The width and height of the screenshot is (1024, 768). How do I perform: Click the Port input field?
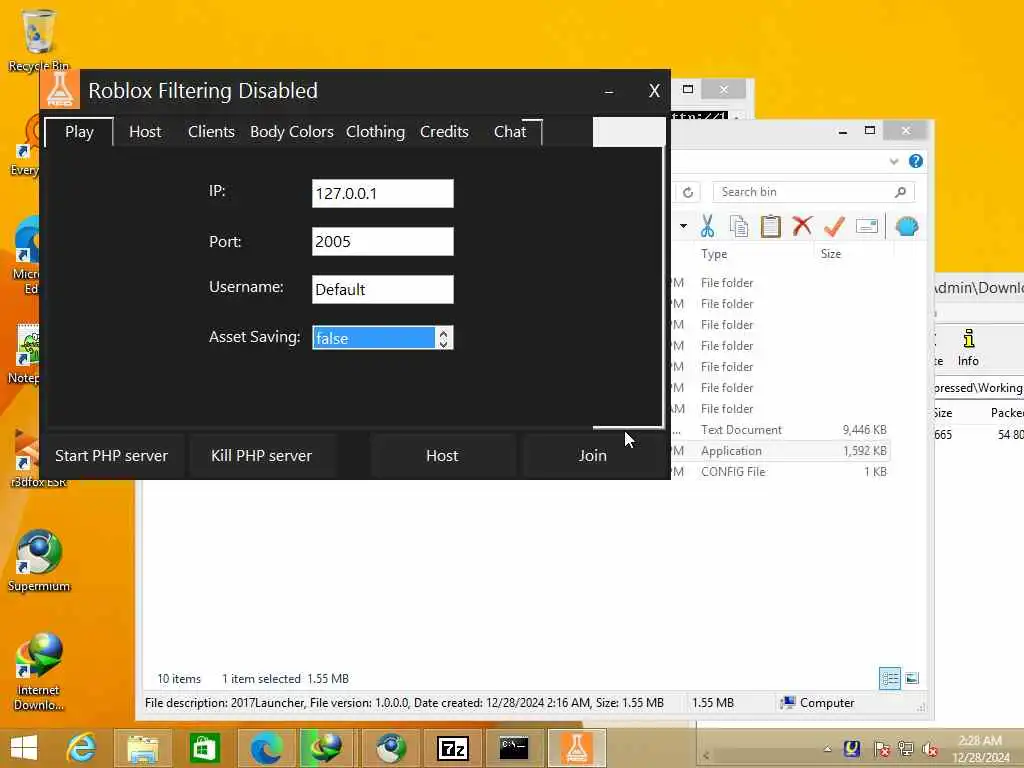click(383, 242)
